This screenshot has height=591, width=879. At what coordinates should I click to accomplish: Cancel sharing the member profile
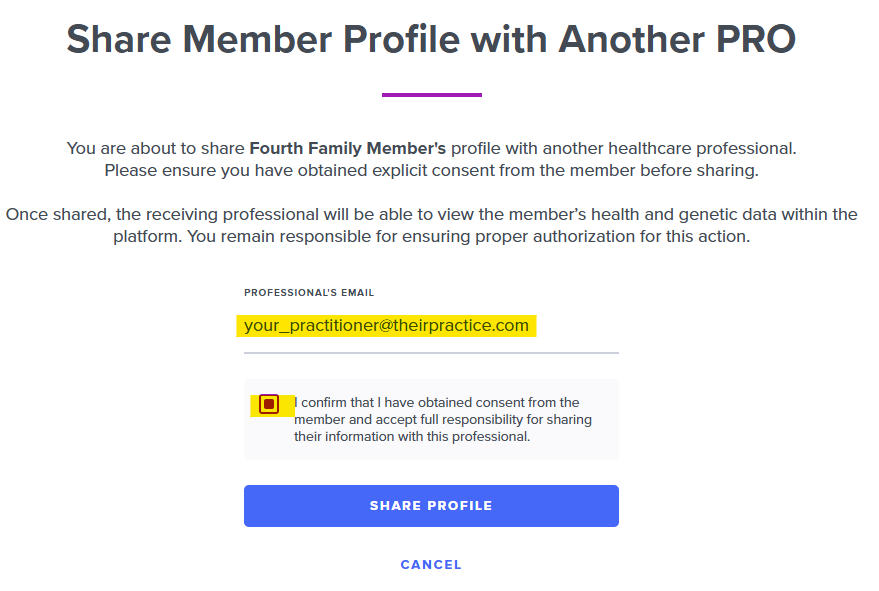pyautogui.click(x=431, y=565)
